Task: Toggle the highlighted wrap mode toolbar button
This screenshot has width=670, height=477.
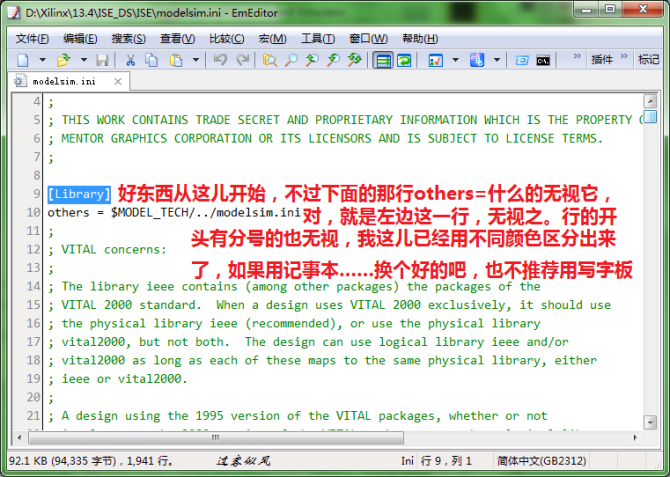Action: click(383, 60)
